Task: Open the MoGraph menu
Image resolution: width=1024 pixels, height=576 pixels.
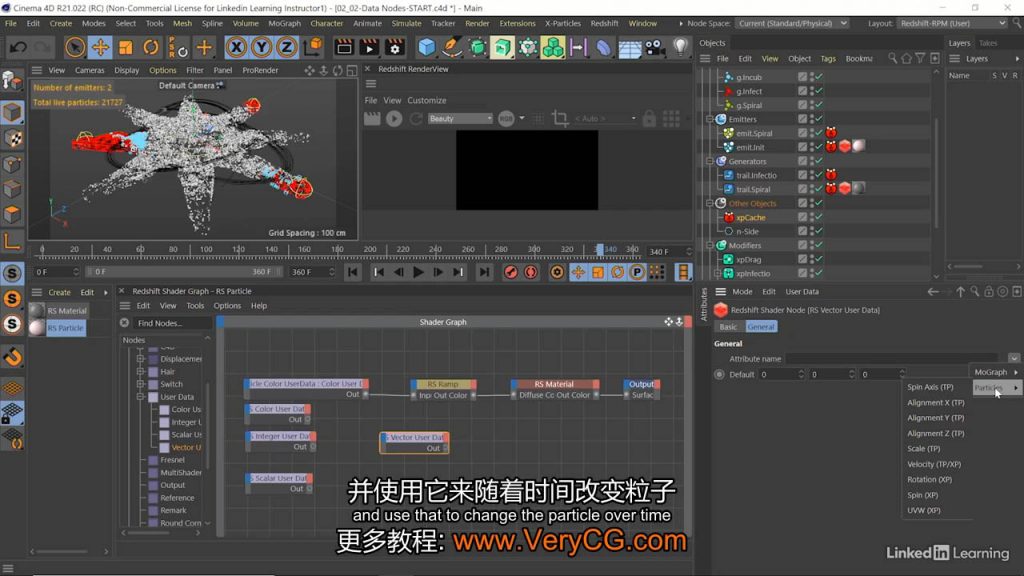Action: click(x=285, y=24)
